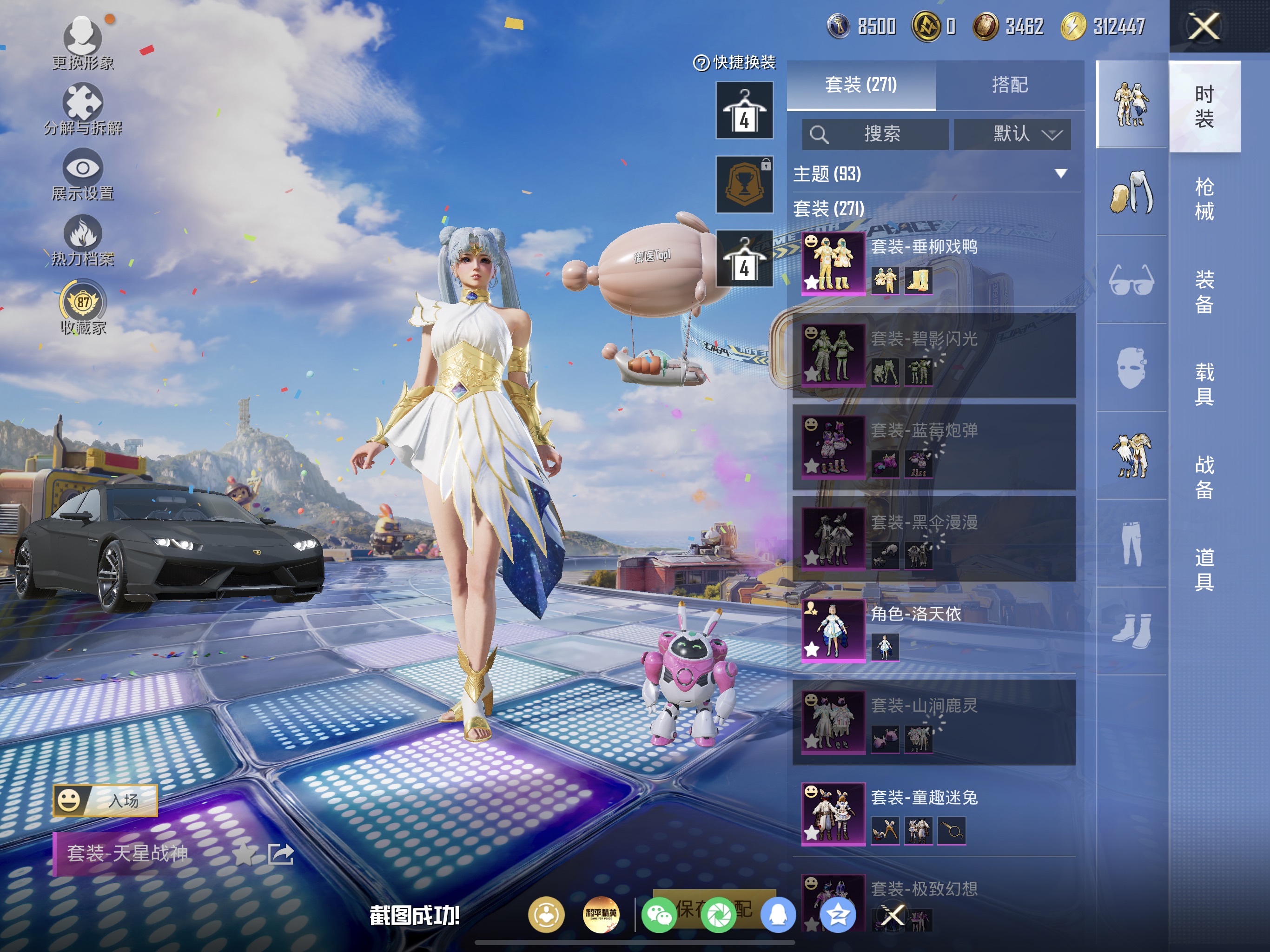Screen dimensions: 1270x952
Task: Select the 套装-黑伞漫漫 outfit thumbnail
Action: point(833,539)
